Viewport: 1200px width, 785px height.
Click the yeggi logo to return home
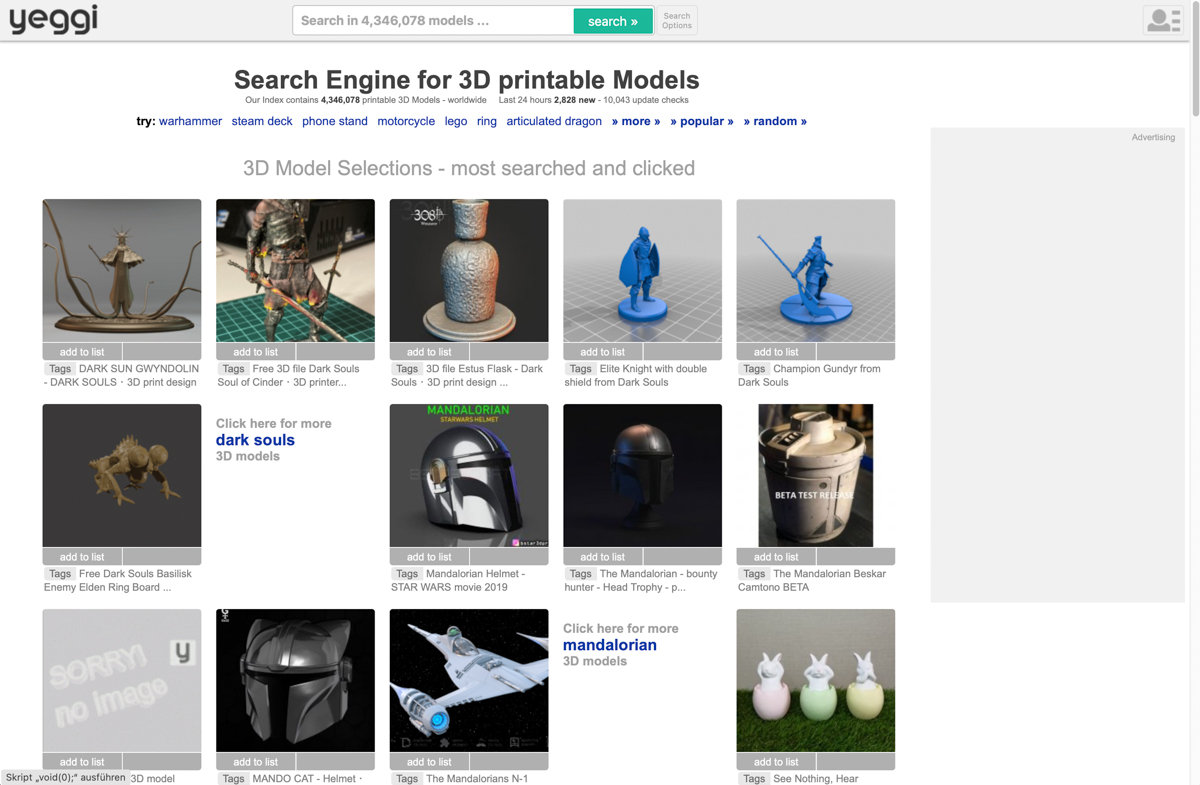pyautogui.click(x=52, y=19)
